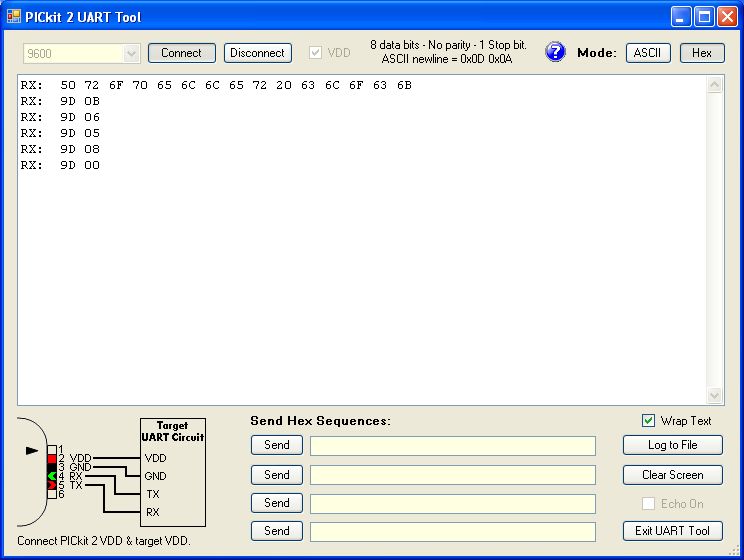Click the third Send button
Screen dimensions: 744x560
click(x=277, y=503)
